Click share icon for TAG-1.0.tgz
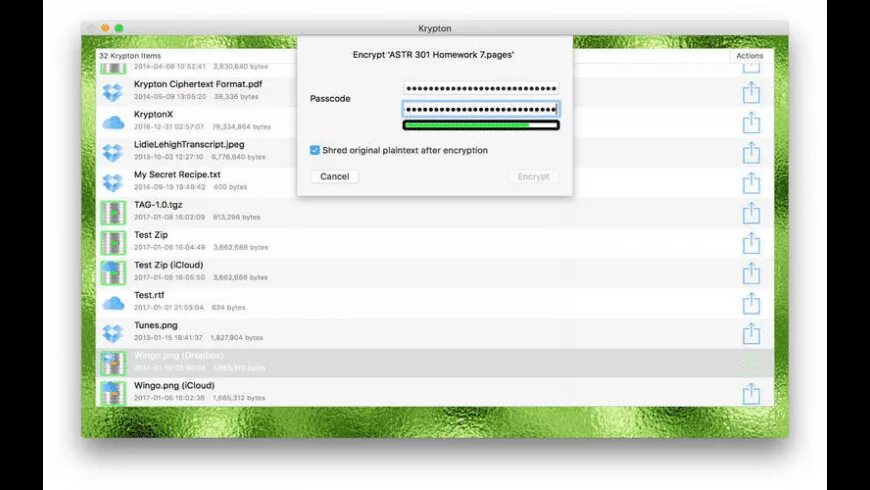 pyautogui.click(x=751, y=213)
